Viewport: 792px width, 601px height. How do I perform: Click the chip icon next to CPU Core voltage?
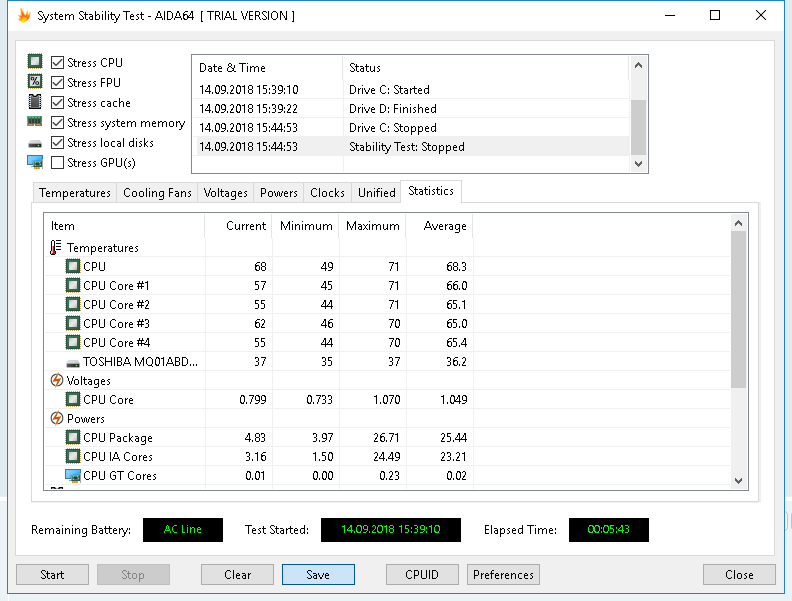pos(73,399)
